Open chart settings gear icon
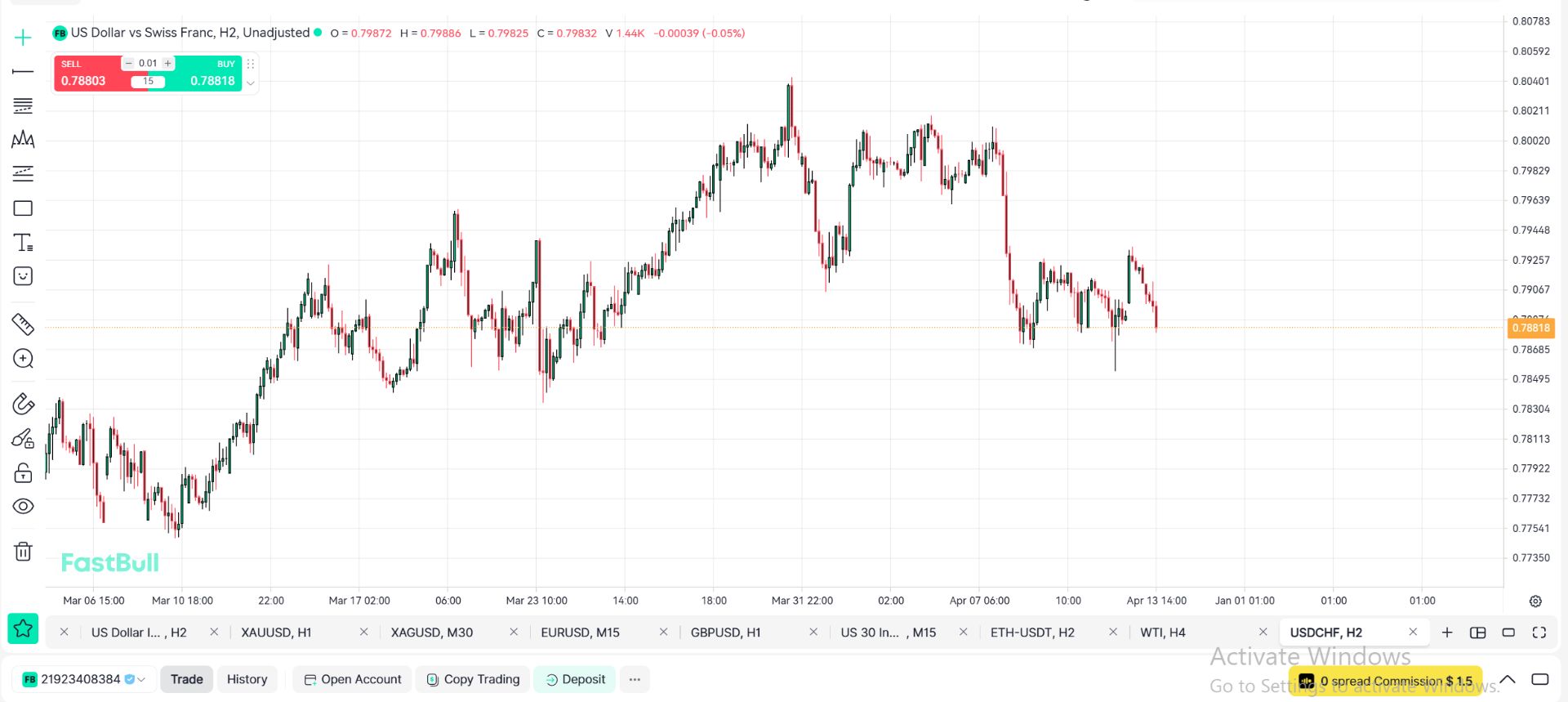Screen dimensions: 1568x702 point(1535,601)
